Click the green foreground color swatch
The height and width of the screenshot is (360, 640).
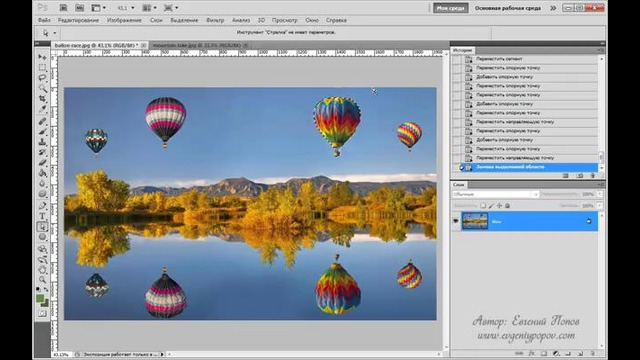(x=40, y=298)
